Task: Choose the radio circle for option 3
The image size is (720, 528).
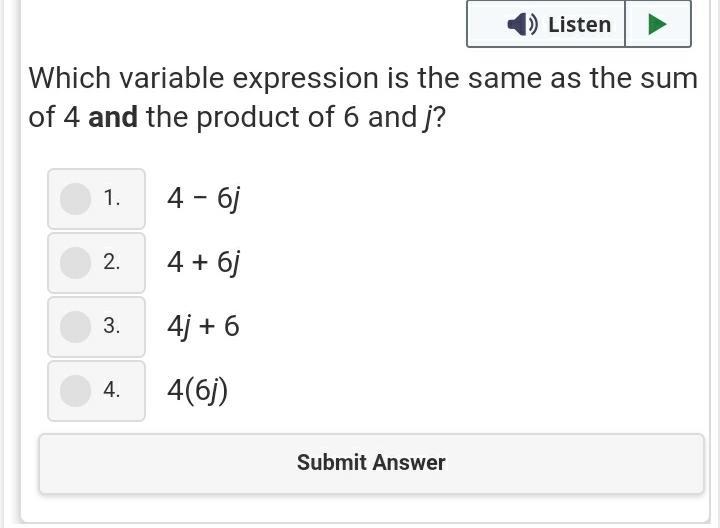Action: coord(75,326)
